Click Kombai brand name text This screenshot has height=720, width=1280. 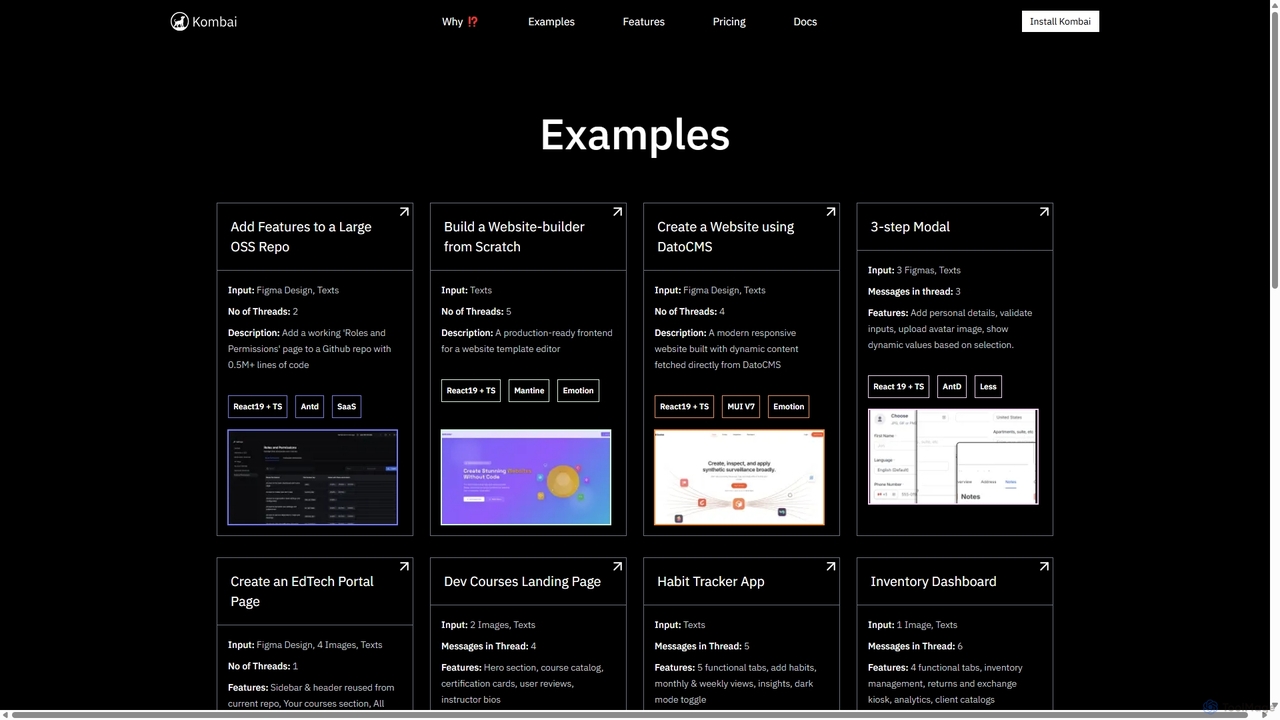215,22
